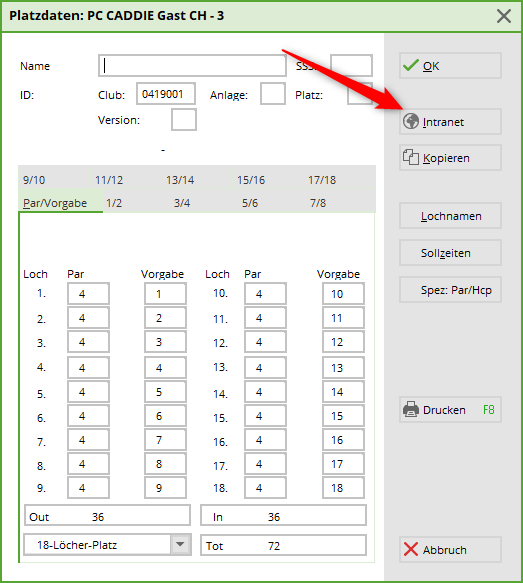523x583 pixels.
Task: Open Intranet via the globe icon
Action: tap(411, 121)
